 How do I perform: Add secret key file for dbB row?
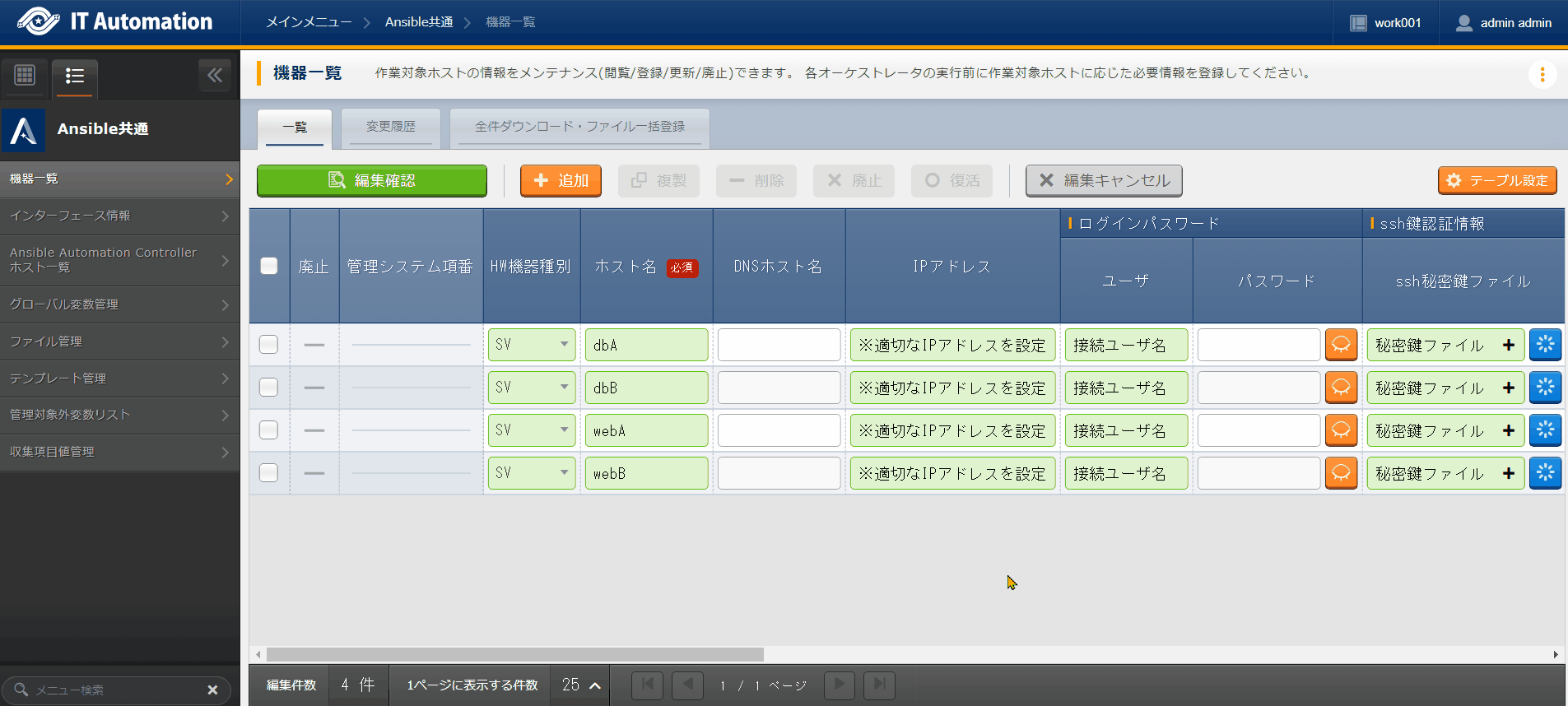(1508, 388)
